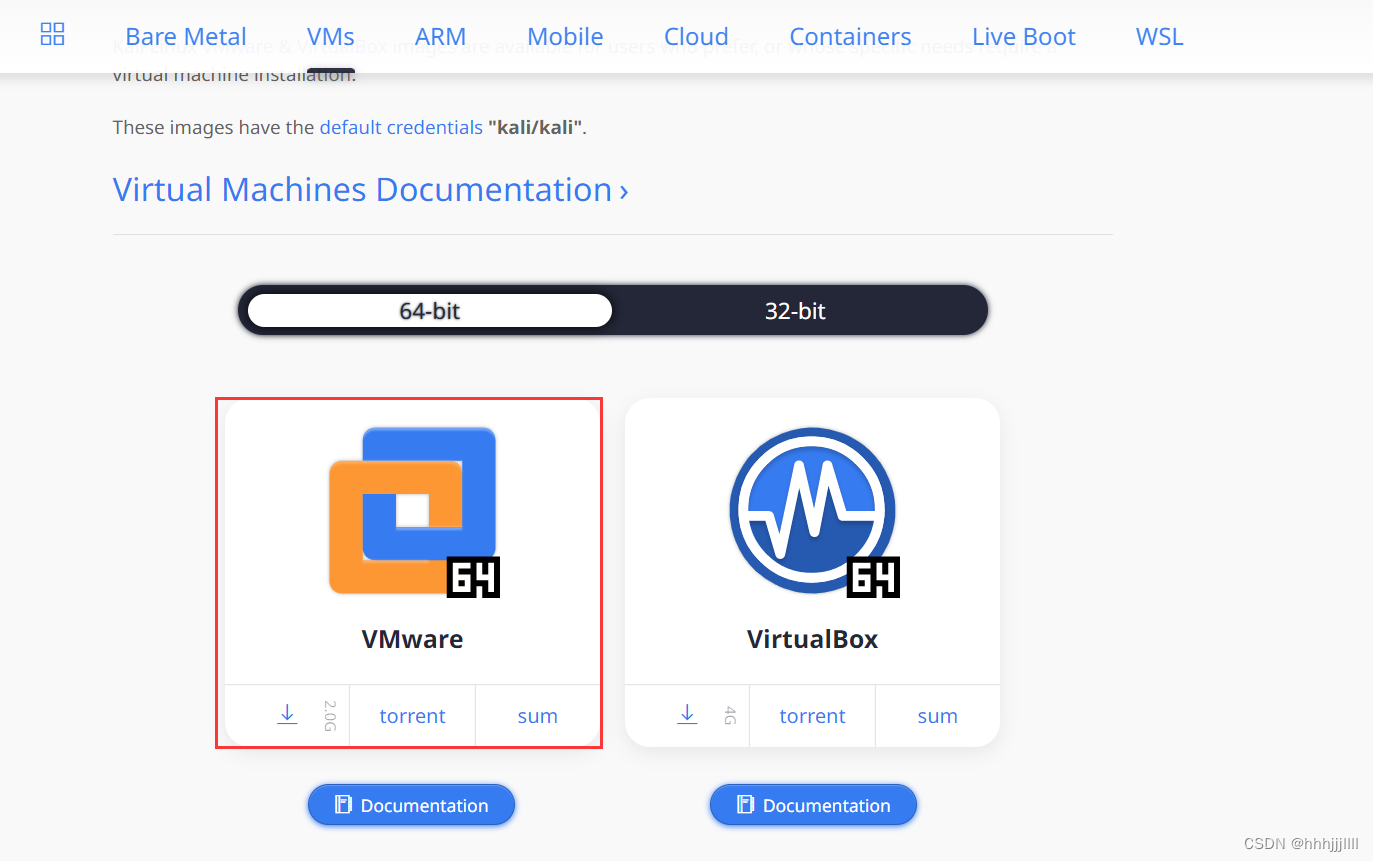Viewport: 1373px width, 861px height.
Task: Click the VMware logo image
Action: pyautogui.click(x=413, y=510)
